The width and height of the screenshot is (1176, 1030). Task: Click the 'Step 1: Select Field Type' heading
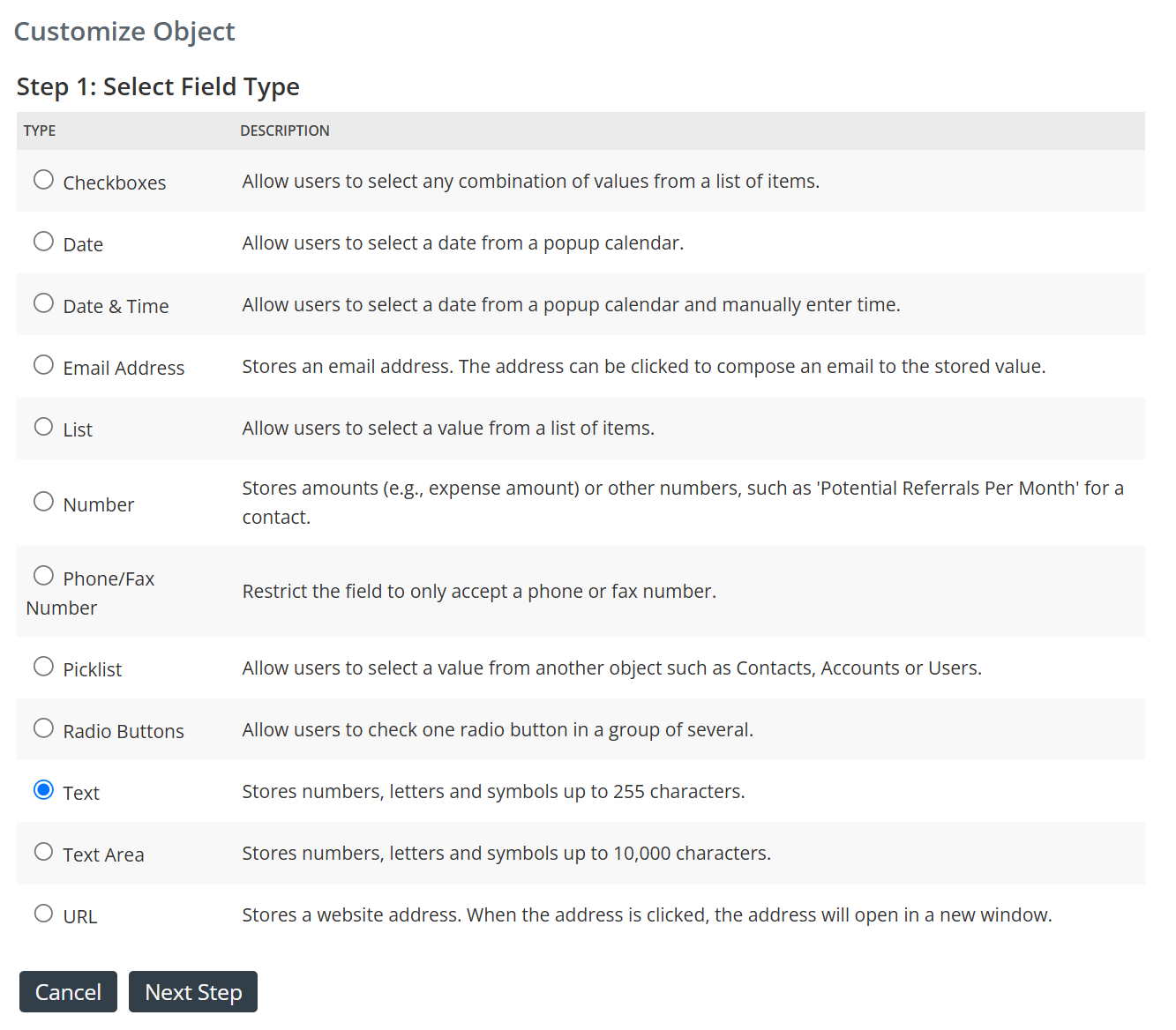tap(158, 86)
